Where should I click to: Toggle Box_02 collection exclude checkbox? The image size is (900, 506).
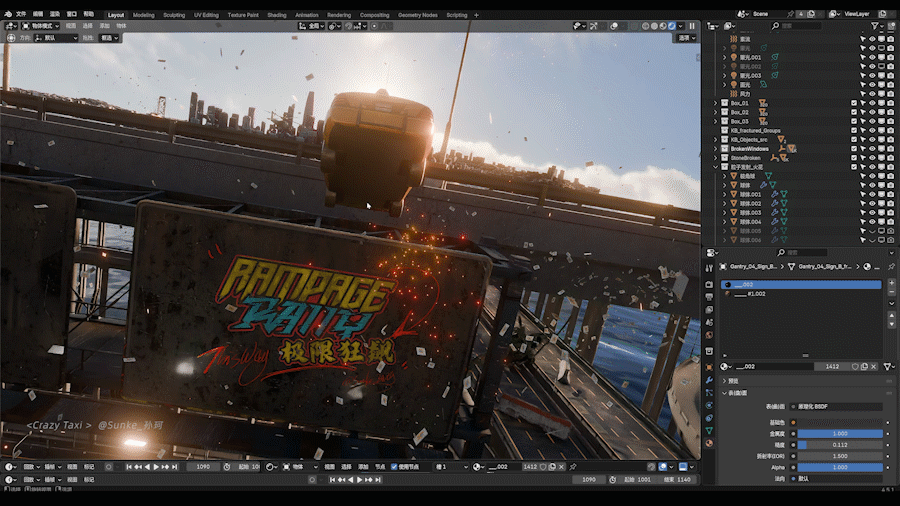tap(854, 112)
